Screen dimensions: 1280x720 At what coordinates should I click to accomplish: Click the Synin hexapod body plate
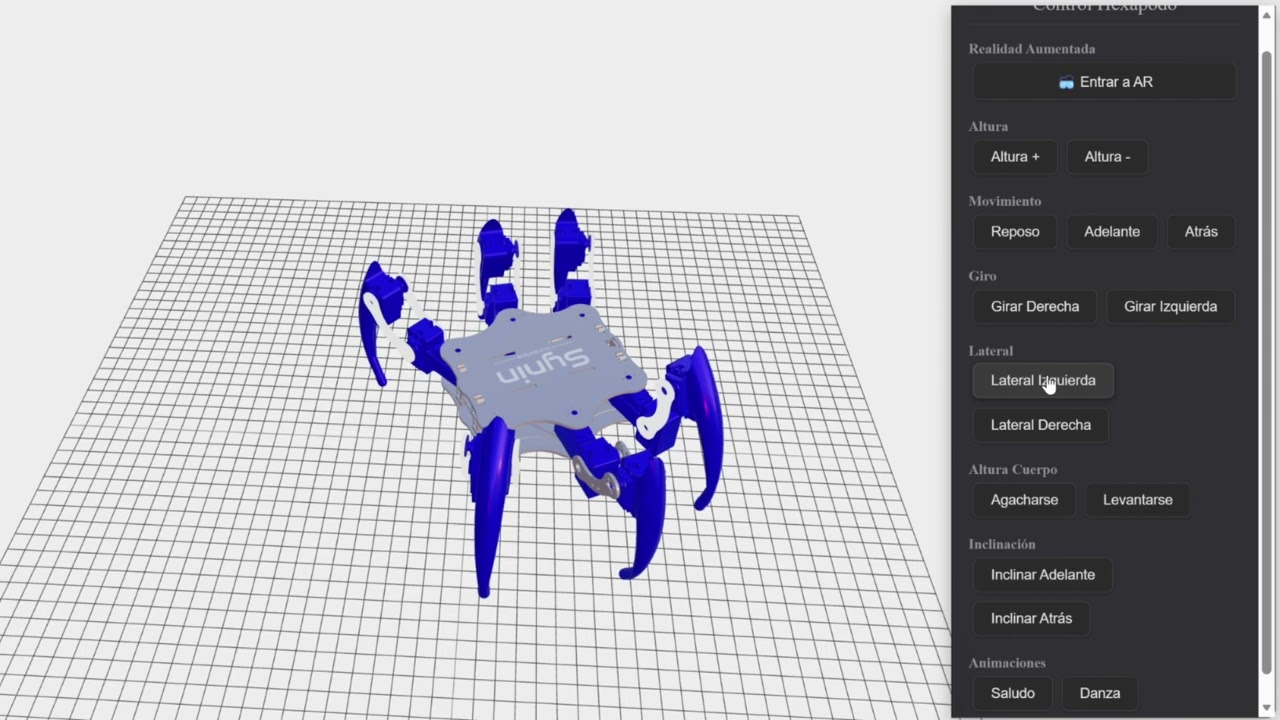click(545, 367)
